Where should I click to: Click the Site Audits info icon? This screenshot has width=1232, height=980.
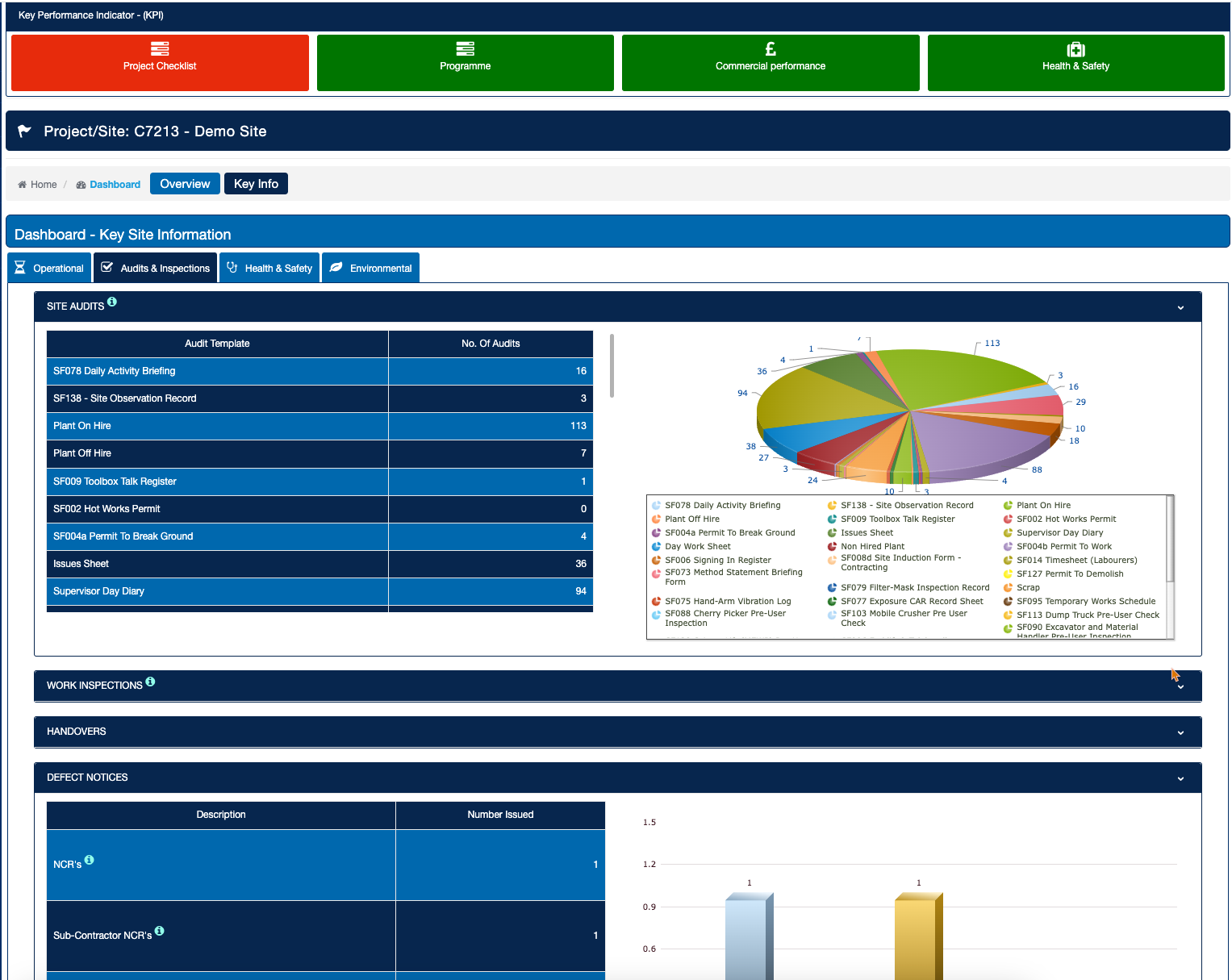click(x=112, y=302)
